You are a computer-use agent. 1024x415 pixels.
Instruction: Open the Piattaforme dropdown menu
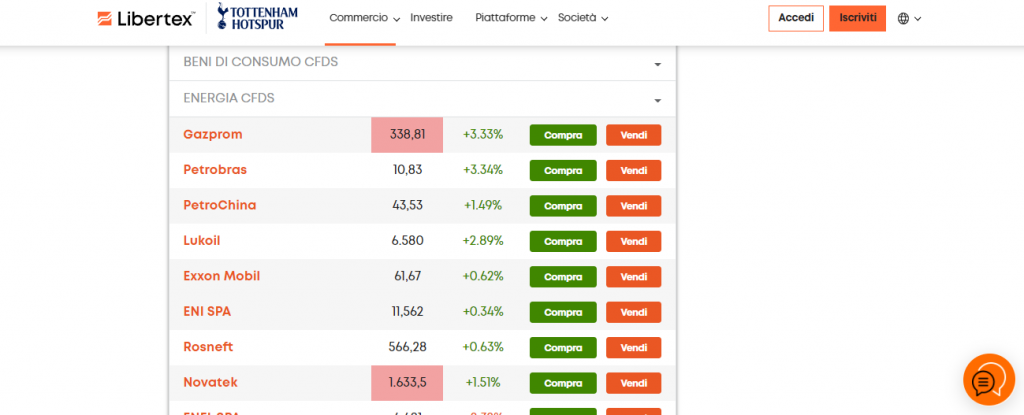tap(511, 18)
